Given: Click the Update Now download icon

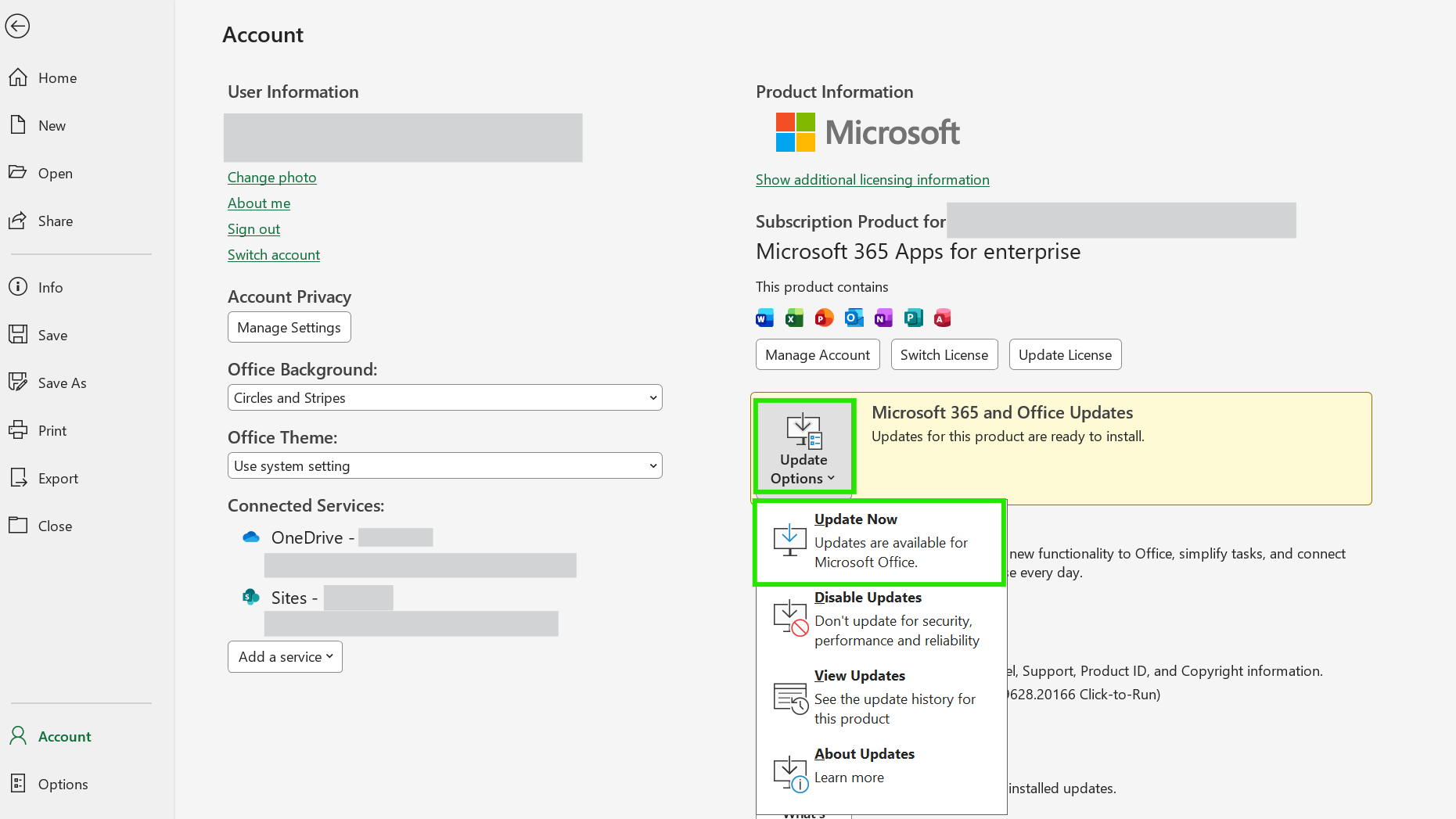Looking at the screenshot, I should click(x=789, y=540).
